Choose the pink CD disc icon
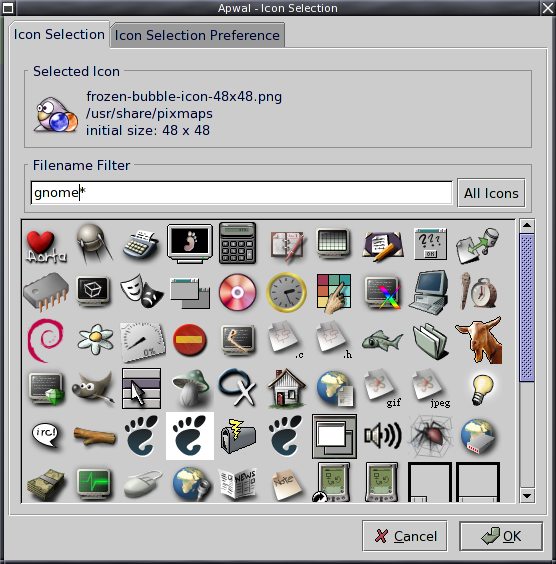 click(x=237, y=292)
